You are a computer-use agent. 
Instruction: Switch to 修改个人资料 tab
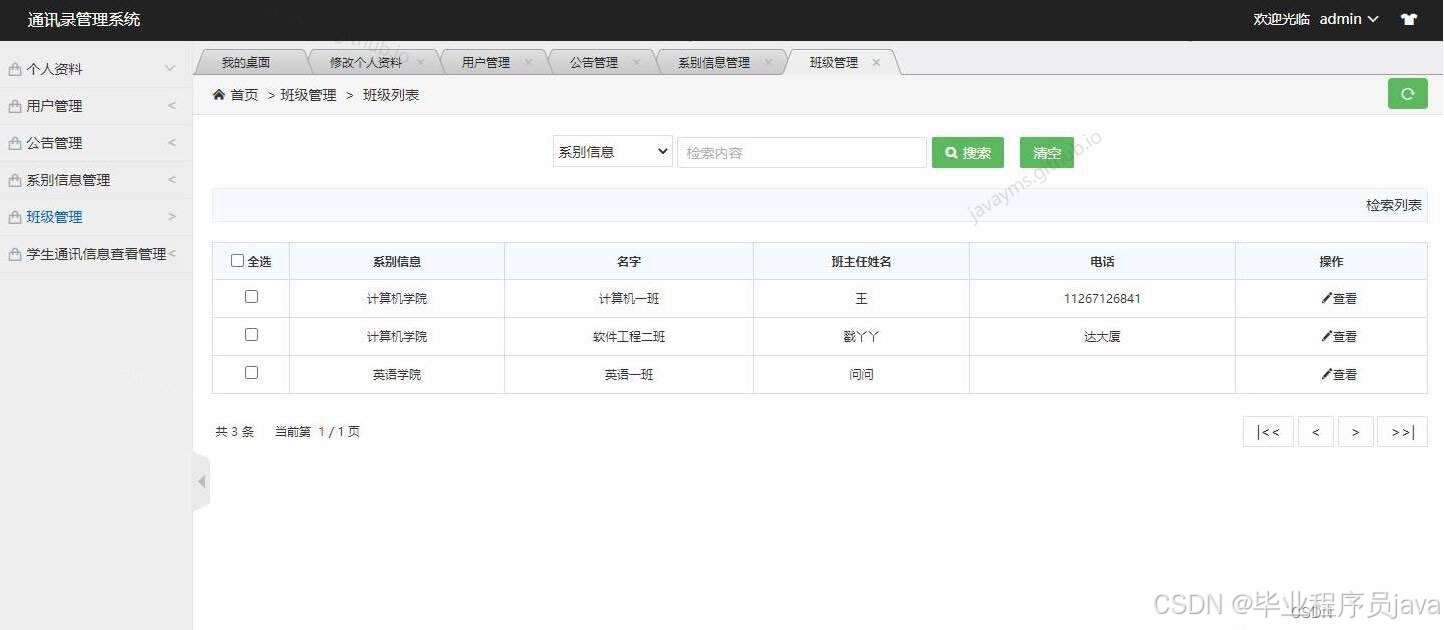click(366, 62)
